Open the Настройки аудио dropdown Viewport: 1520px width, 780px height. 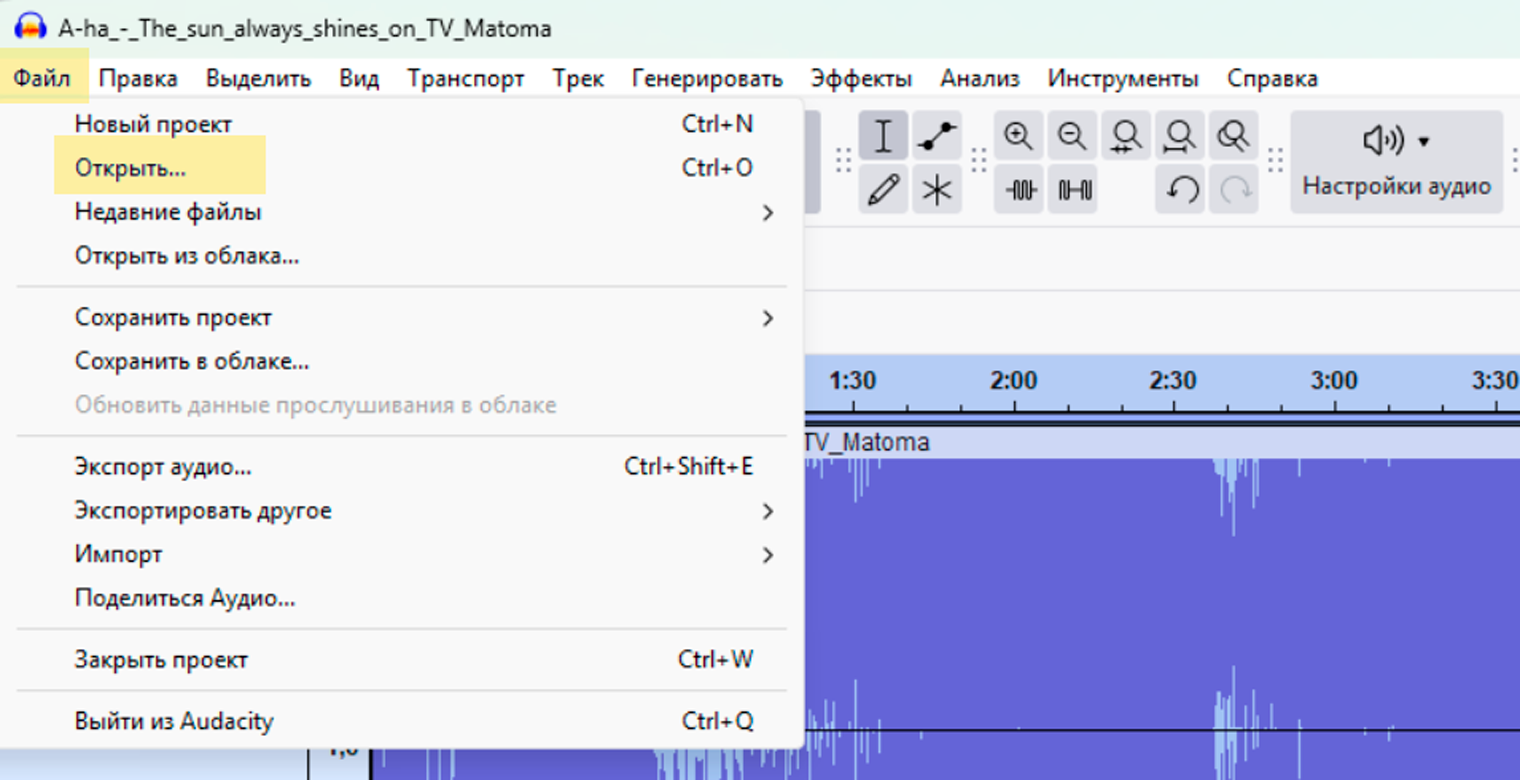pyautogui.click(x=1396, y=162)
